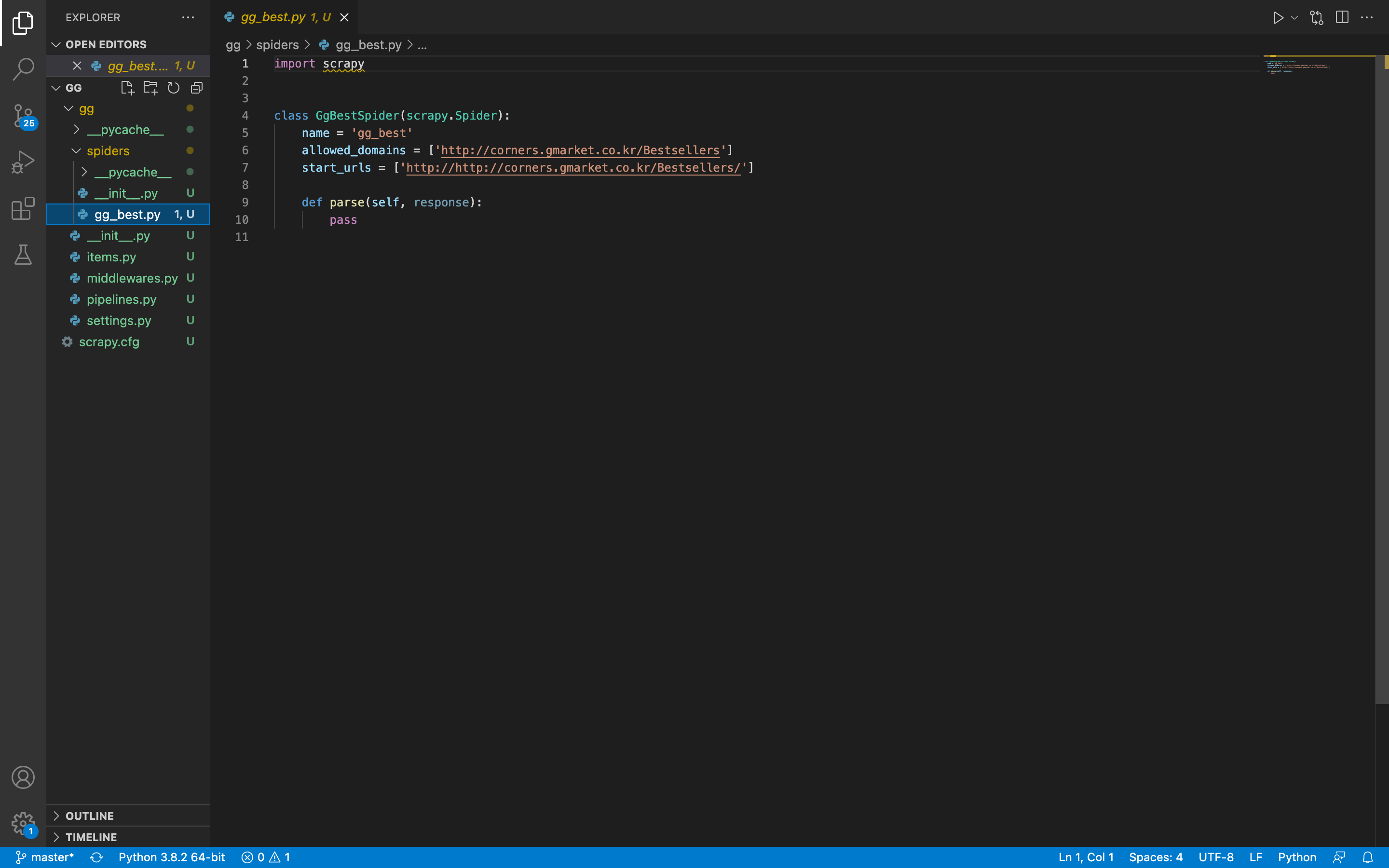The width and height of the screenshot is (1389, 868).
Task: Open changes compare icon in editor toolbar
Action: [x=1317, y=18]
